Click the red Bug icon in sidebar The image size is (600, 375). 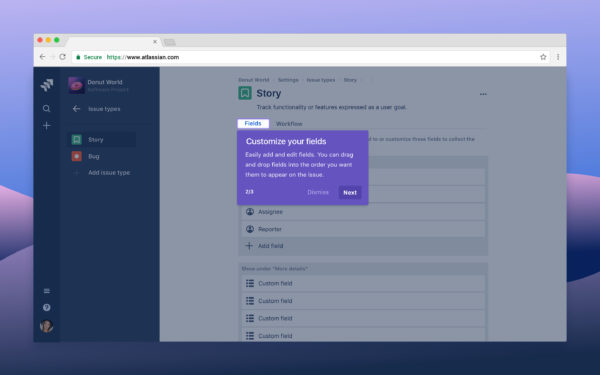point(77,156)
